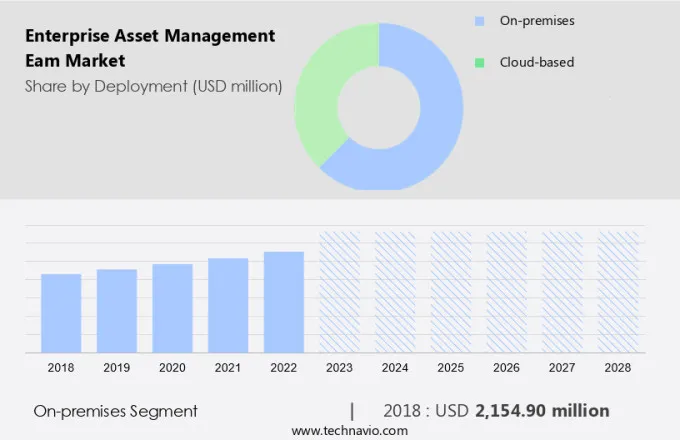Viewport: 680px width, 440px height.
Task: Select the solid bar above 2019
Action: tap(117, 311)
